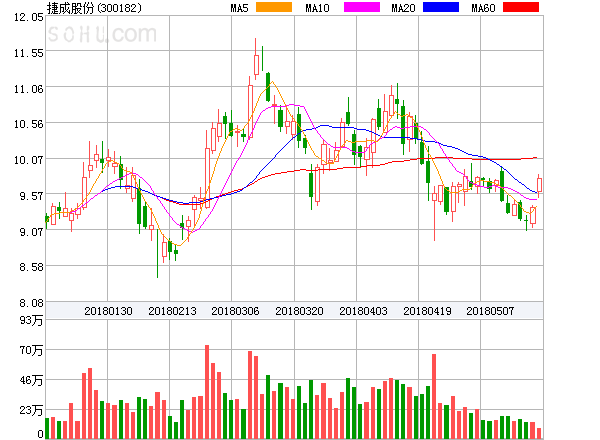Viewport: 600px width, 440px height.
Task: Click the 9.07 price axis label
Action: tap(31, 232)
